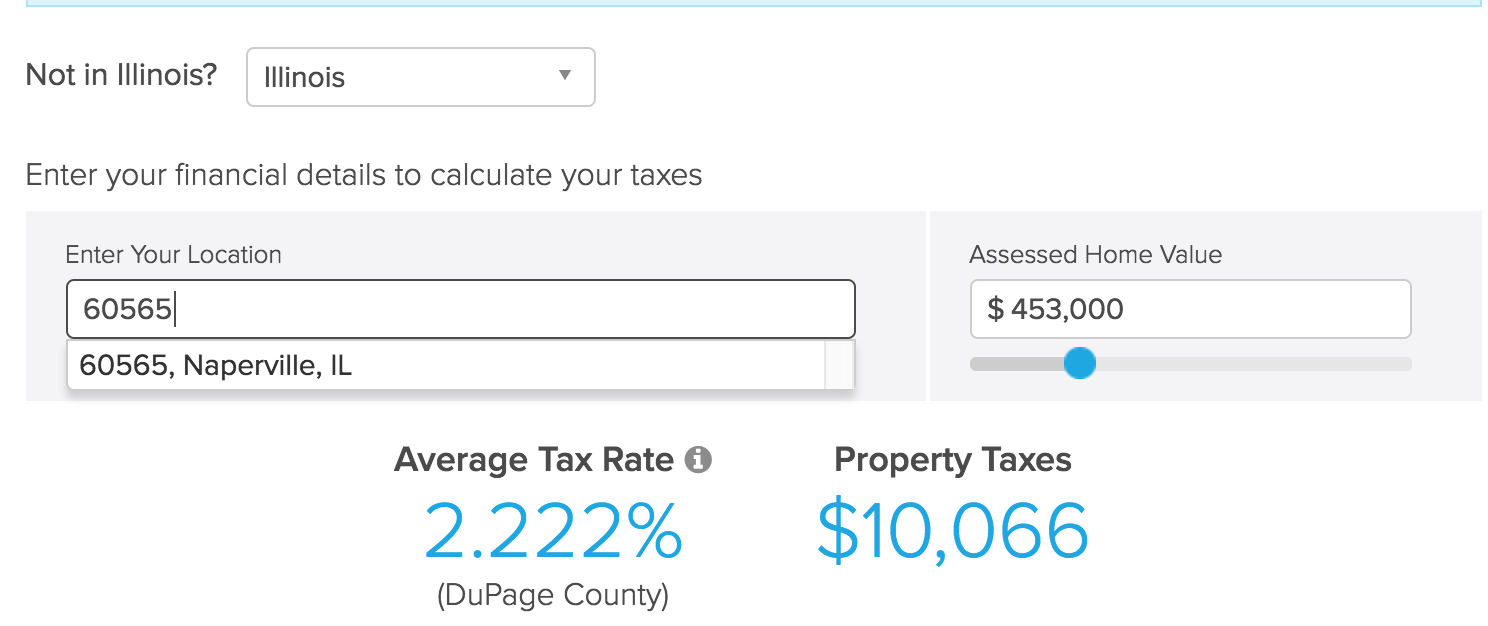Click the blue home value slider handle
The width and height of the screenshot is (1488, 626).
click(x=1080, y=364)
